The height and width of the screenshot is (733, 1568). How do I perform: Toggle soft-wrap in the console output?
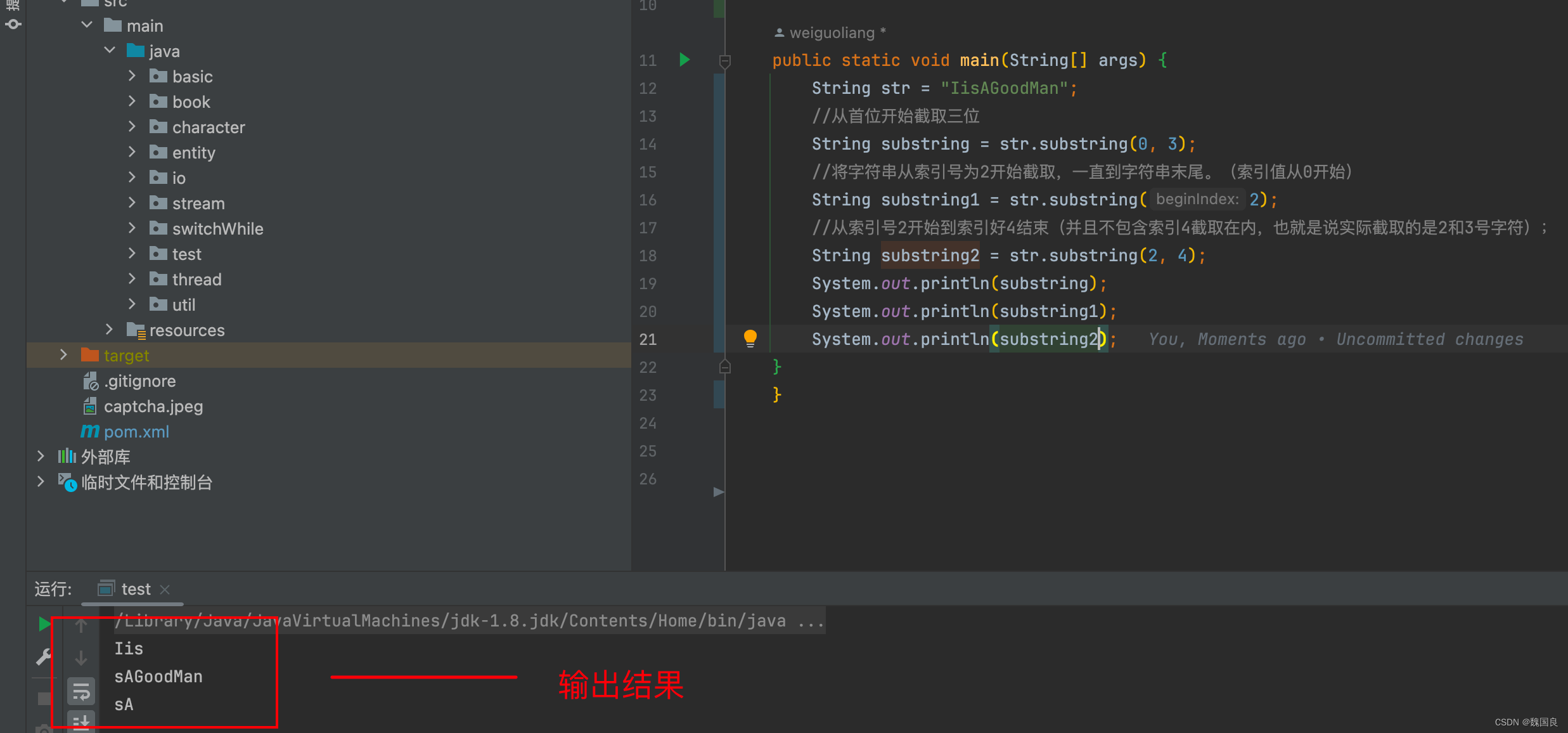[x=81, y=691]
